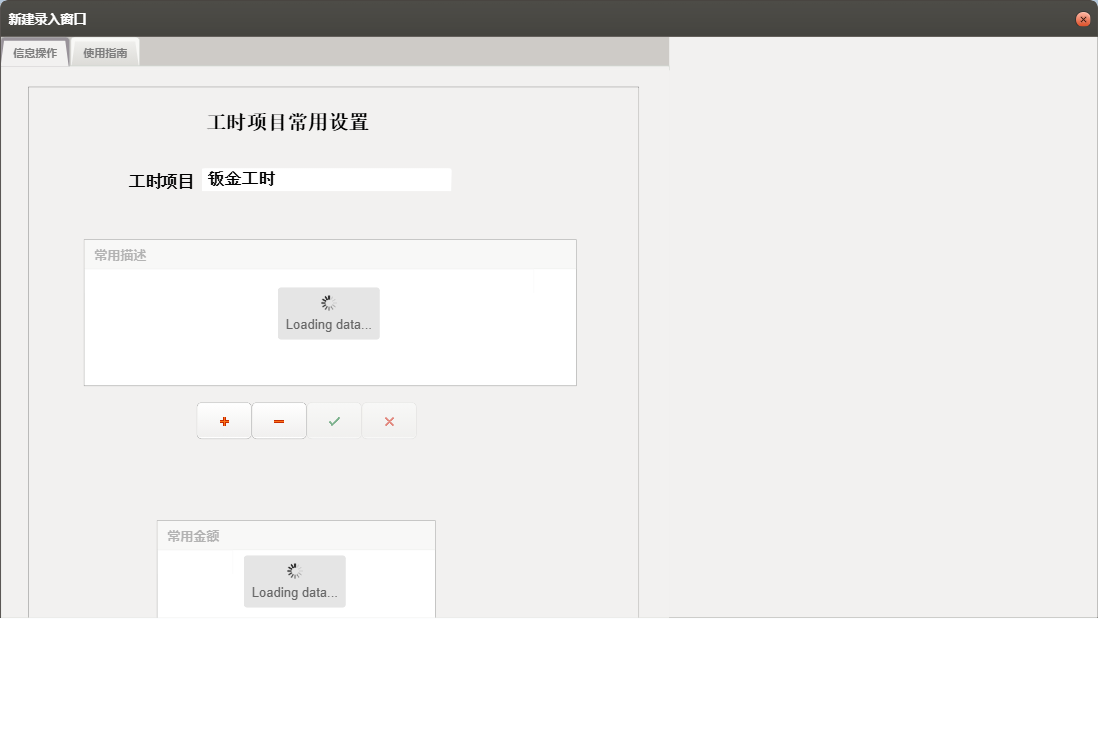Click the loading indicator in 常用金额 grid
Screen dimensions: 1098x737
pos(295,581)
